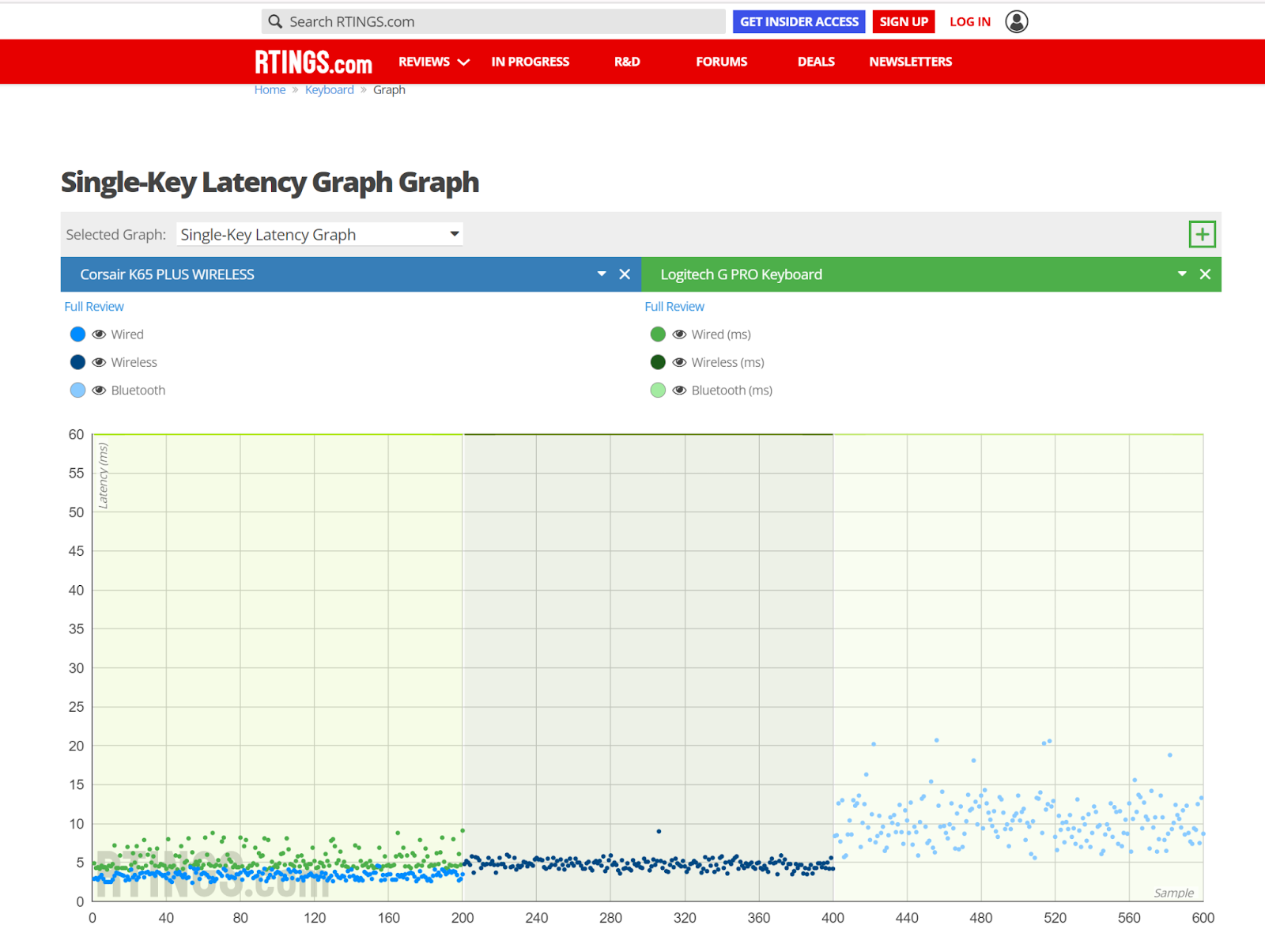The image size is (1265, 952).
Task: Click the Get Insider Access button
Action: pyautogui.click(x=799, y=21)
